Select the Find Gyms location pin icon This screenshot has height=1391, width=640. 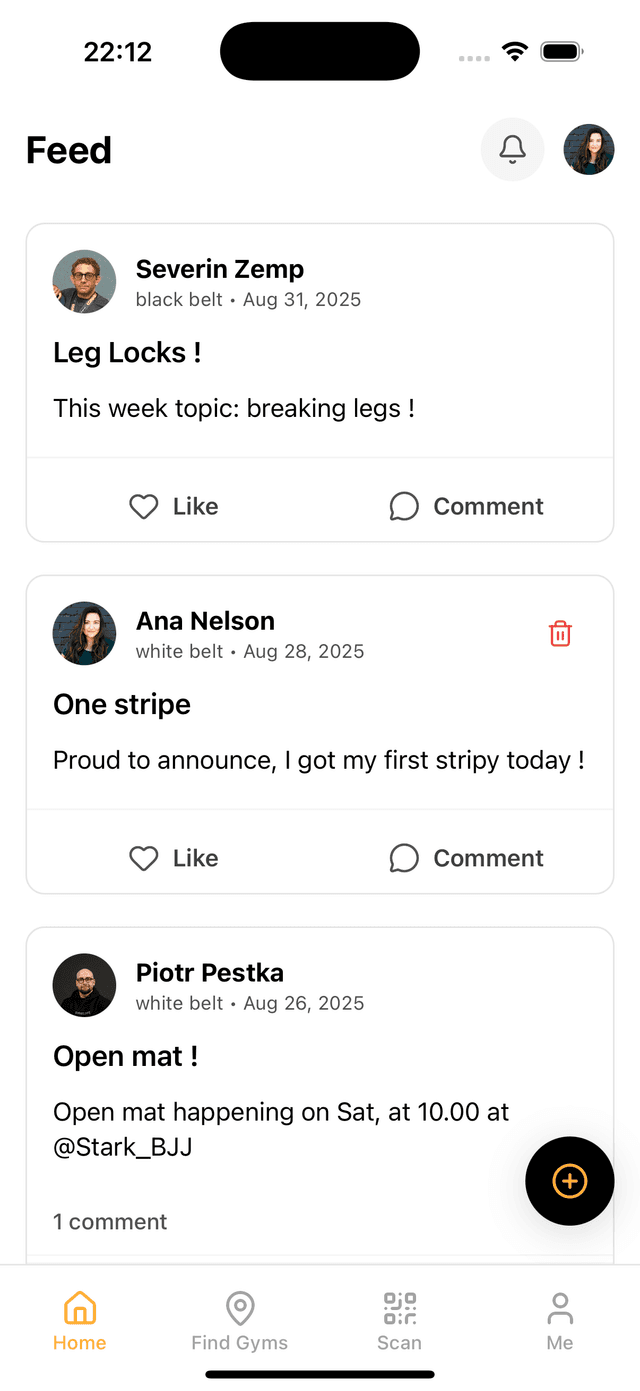[x=239, y=1309]
